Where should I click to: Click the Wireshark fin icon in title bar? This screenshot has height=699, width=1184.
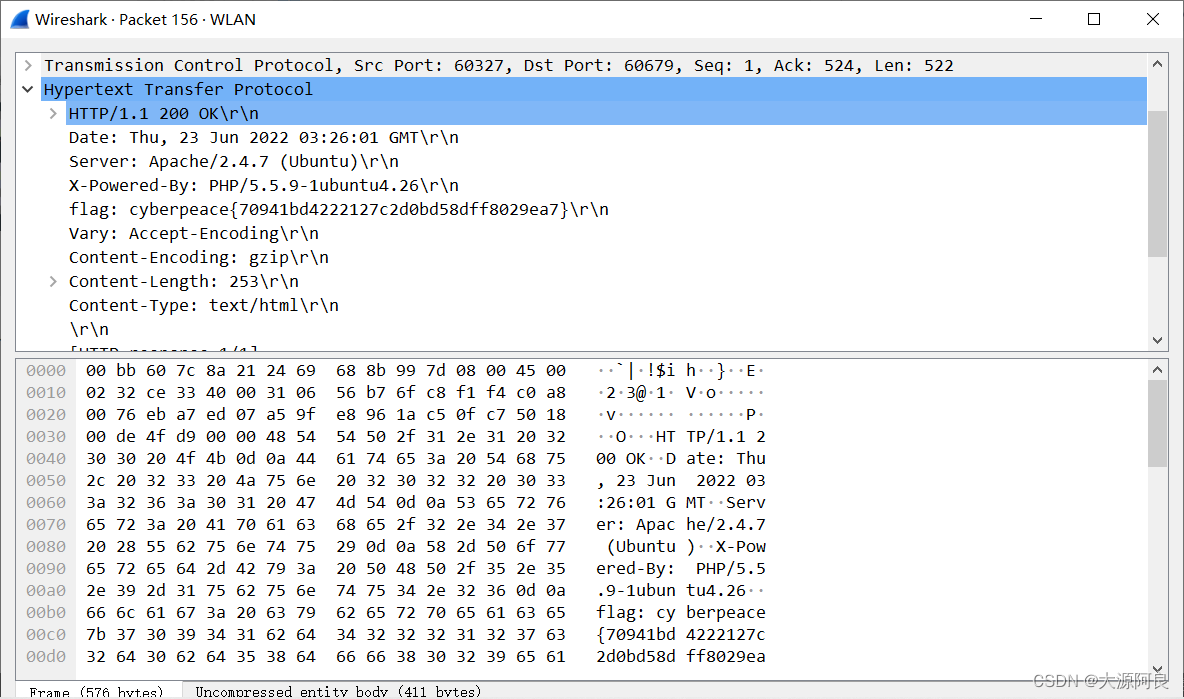click(x=18, y=19)
